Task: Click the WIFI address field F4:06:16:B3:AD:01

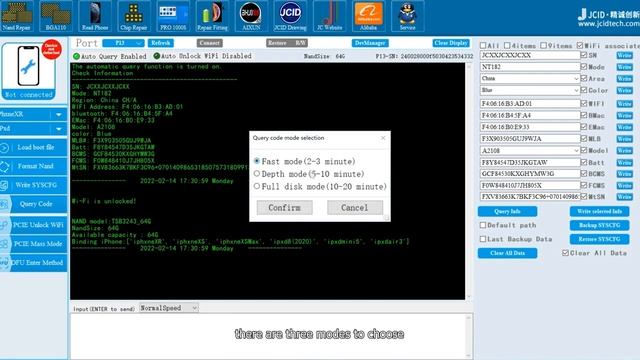Action: (530, 104)
